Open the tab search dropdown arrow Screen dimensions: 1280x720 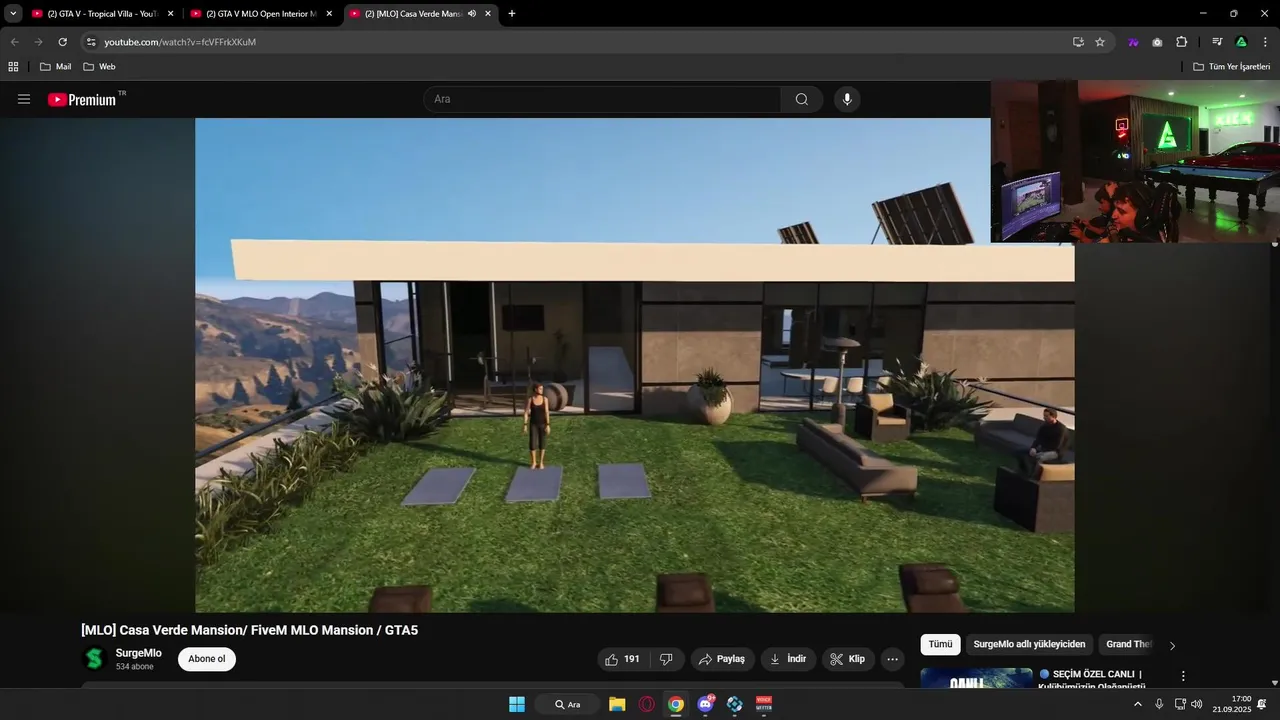pos(13,14)
